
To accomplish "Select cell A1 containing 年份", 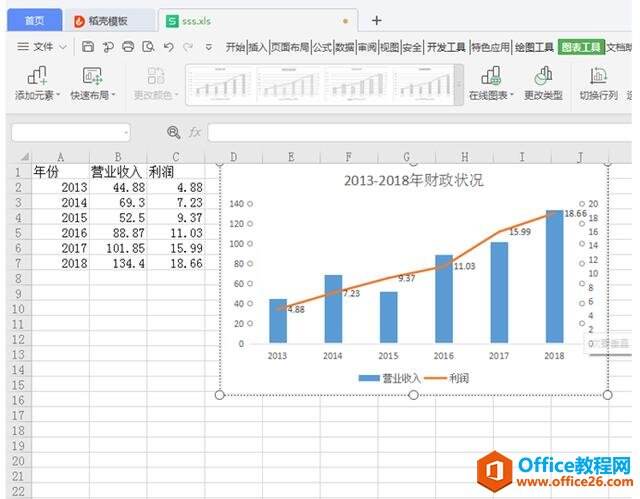I will coord(60,172).
